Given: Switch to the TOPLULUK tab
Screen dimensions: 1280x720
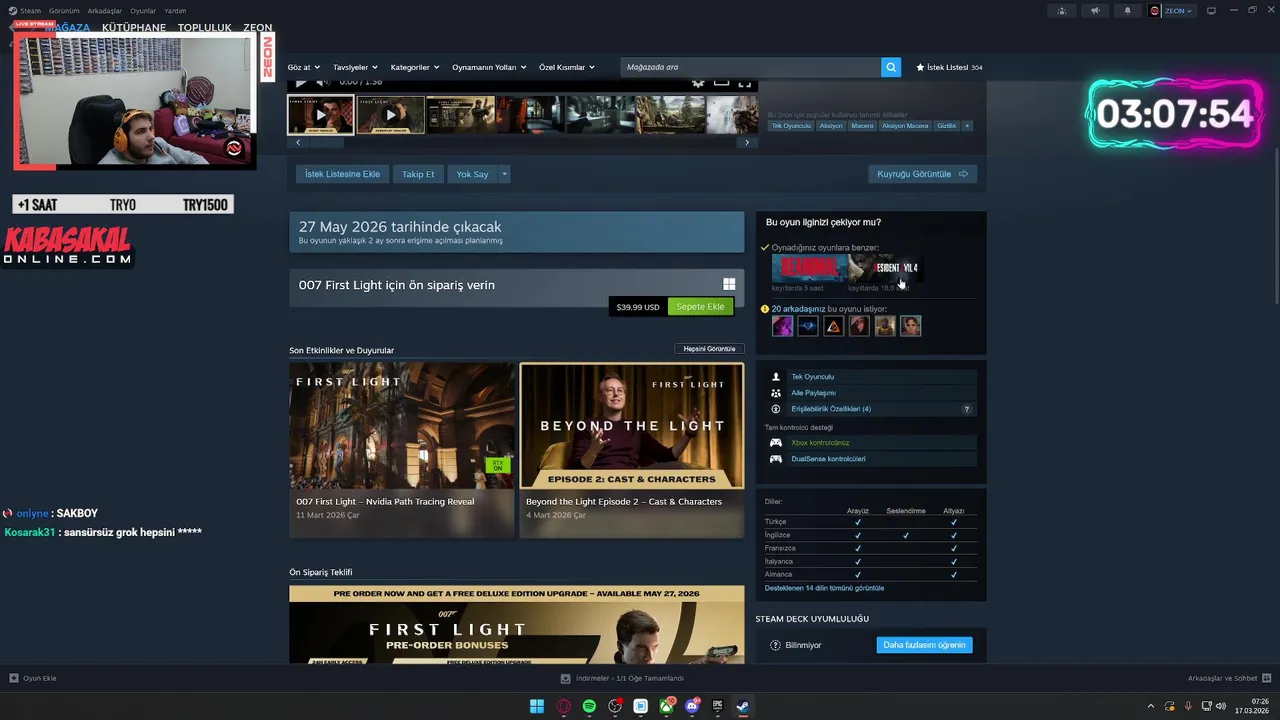Looking at the screenshot, I should pyautogui.click(x=205, y=28).
